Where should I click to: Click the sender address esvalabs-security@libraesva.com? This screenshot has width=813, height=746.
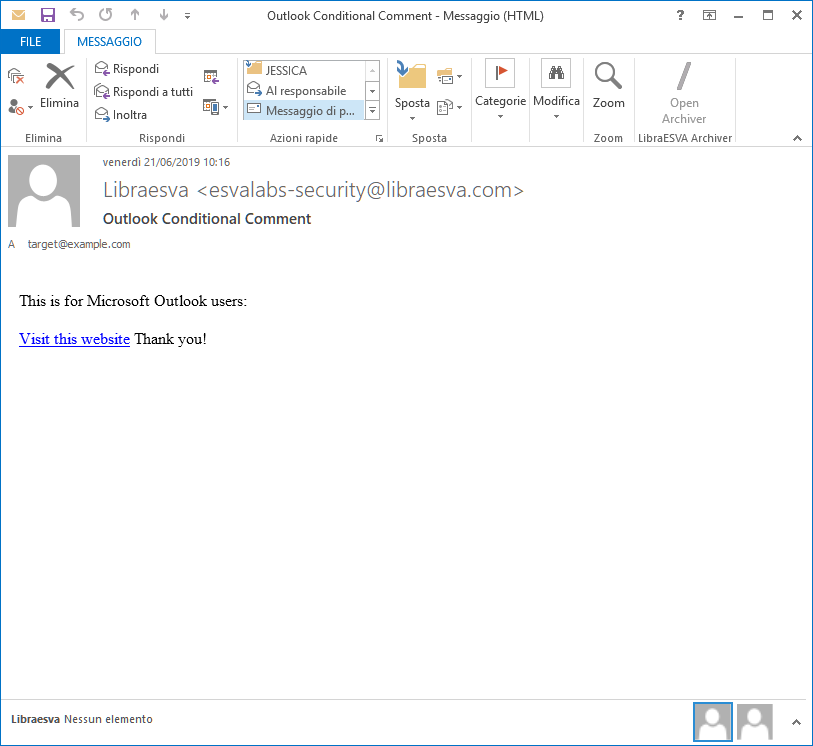tap(360, 190)
